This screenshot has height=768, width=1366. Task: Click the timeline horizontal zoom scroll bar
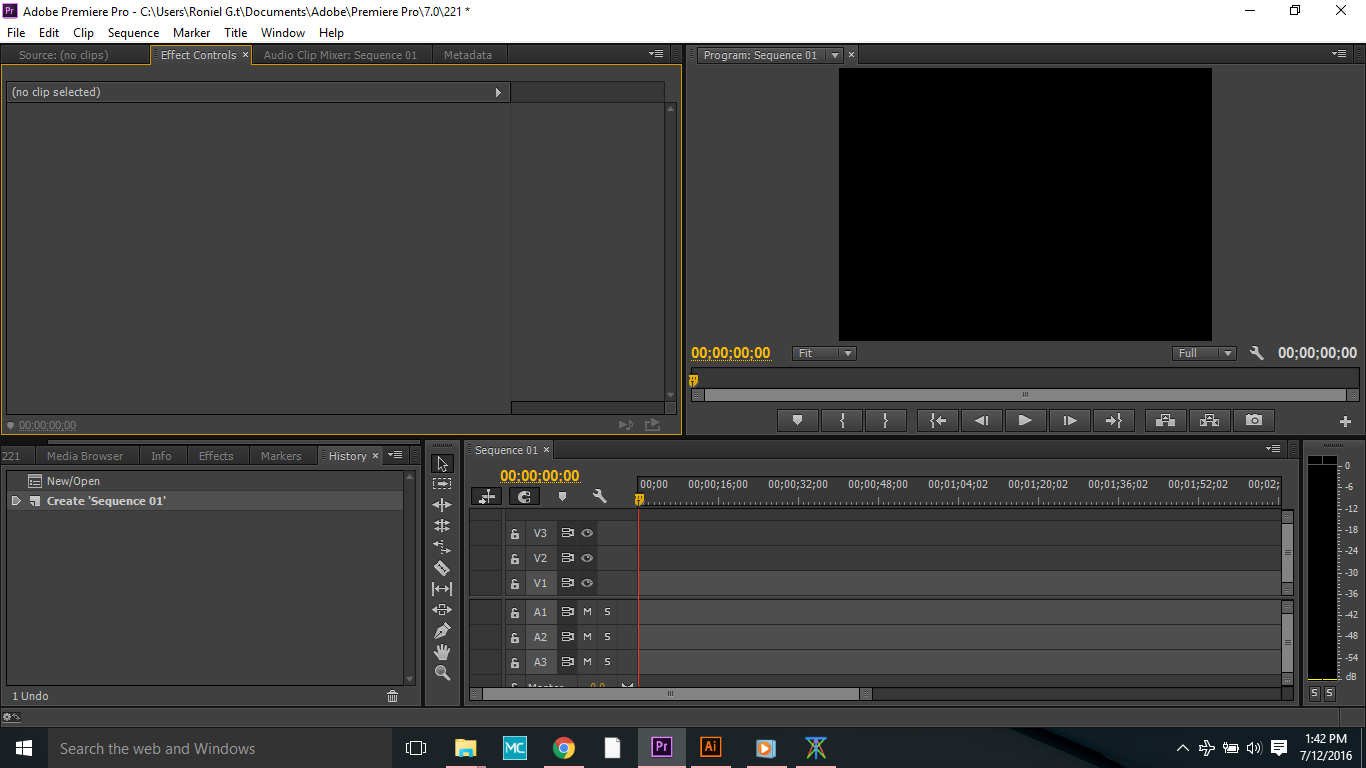coord(671,694)
